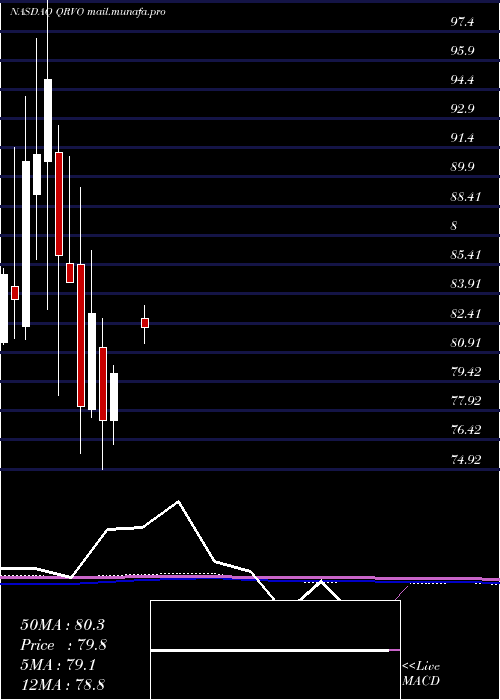Viewport: 500px width, 700px height.
Task: Click the 95.9 price axis label
Action: 462,51
